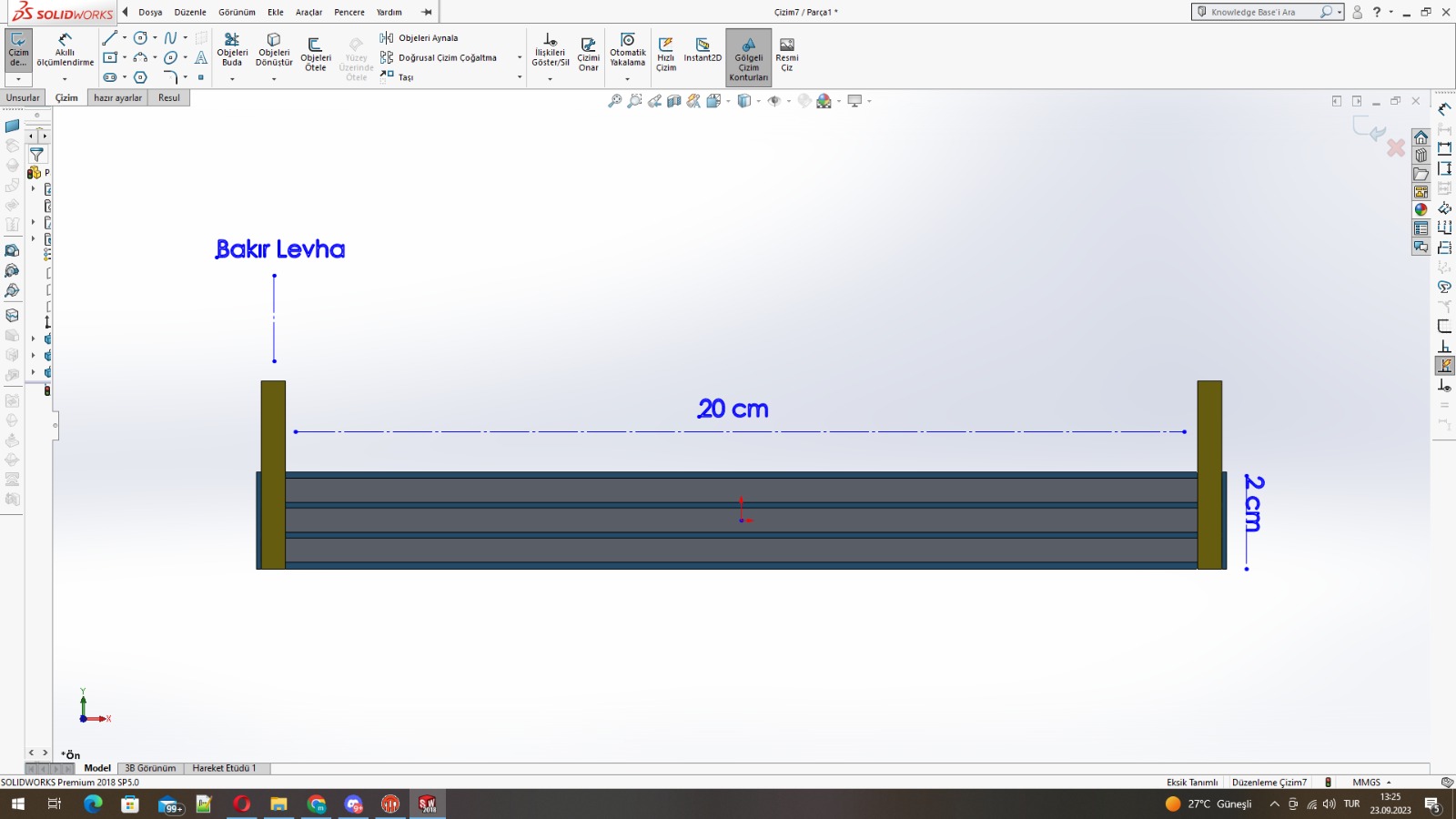Viewport: 1456px width, 819px height.
Task: Select the 20 cm dimension text
Action: [733, 409]
